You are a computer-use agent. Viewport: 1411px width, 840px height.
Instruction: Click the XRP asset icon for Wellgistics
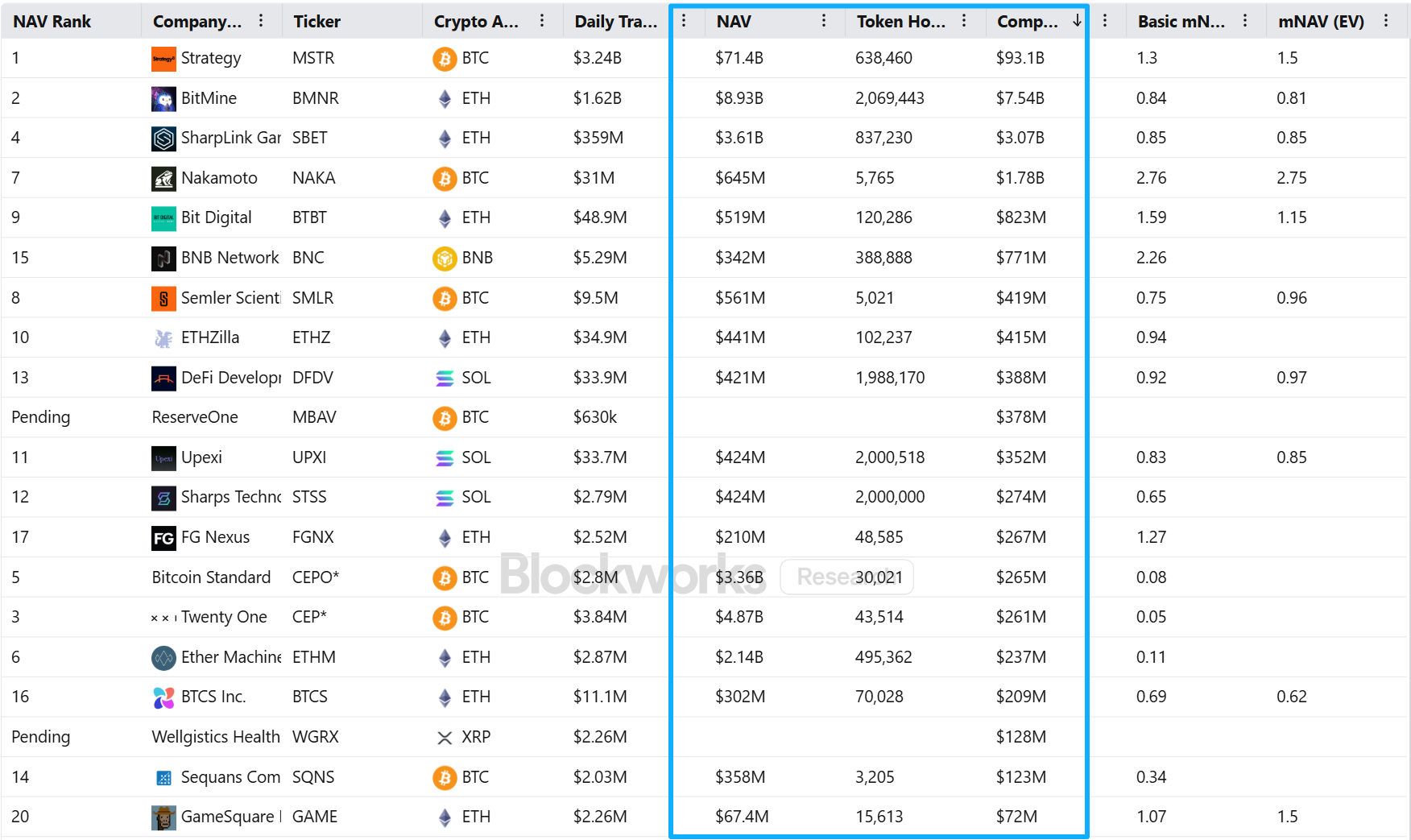pos(445,738)
